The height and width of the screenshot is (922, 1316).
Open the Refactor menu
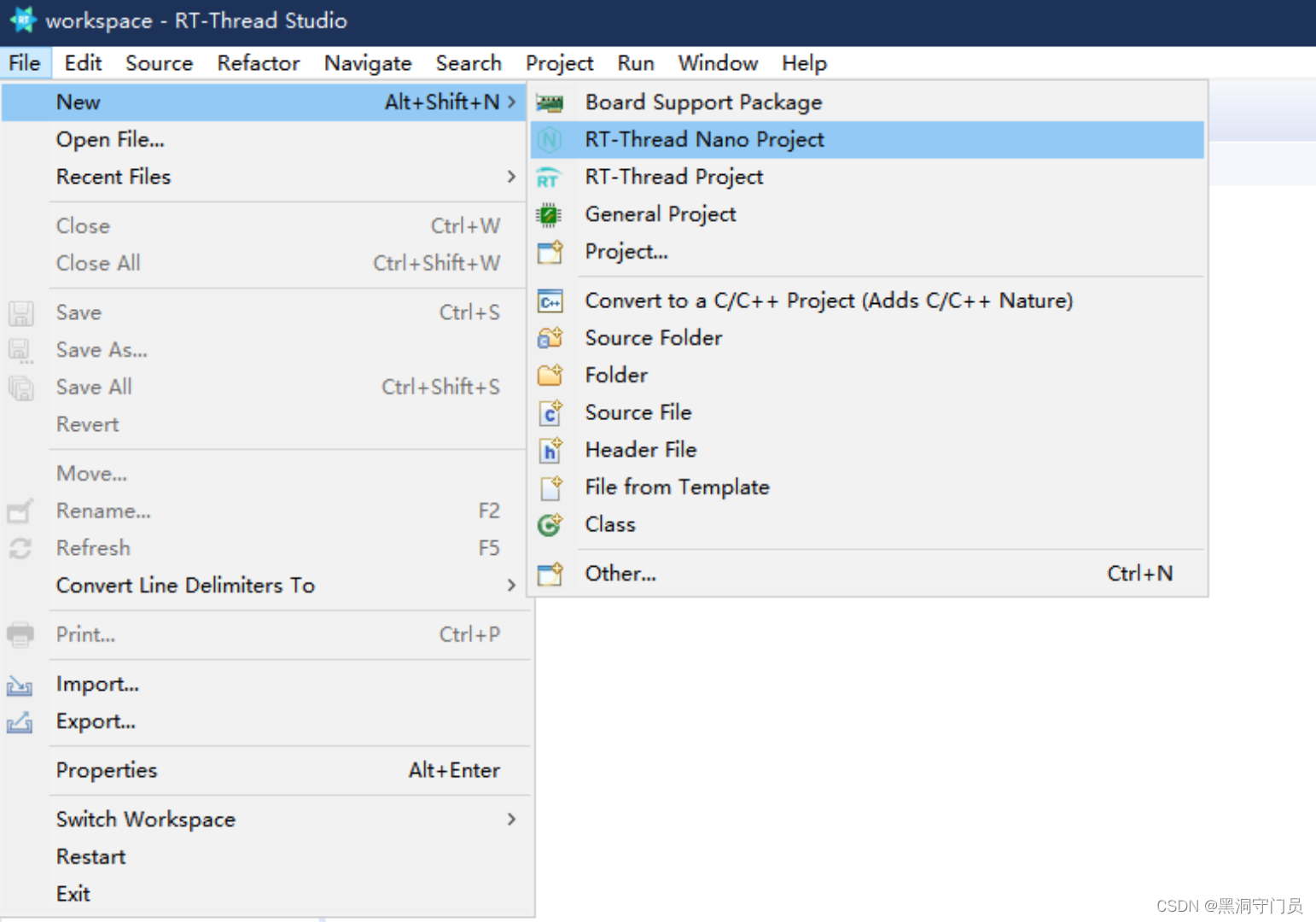(x=259, y=63)
